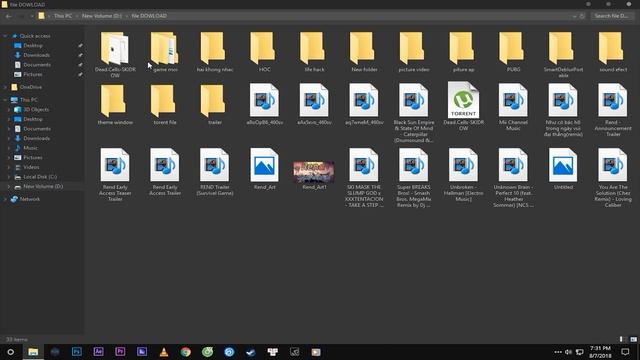
Task: Select the HOC folder
Action: click(264, 52)
